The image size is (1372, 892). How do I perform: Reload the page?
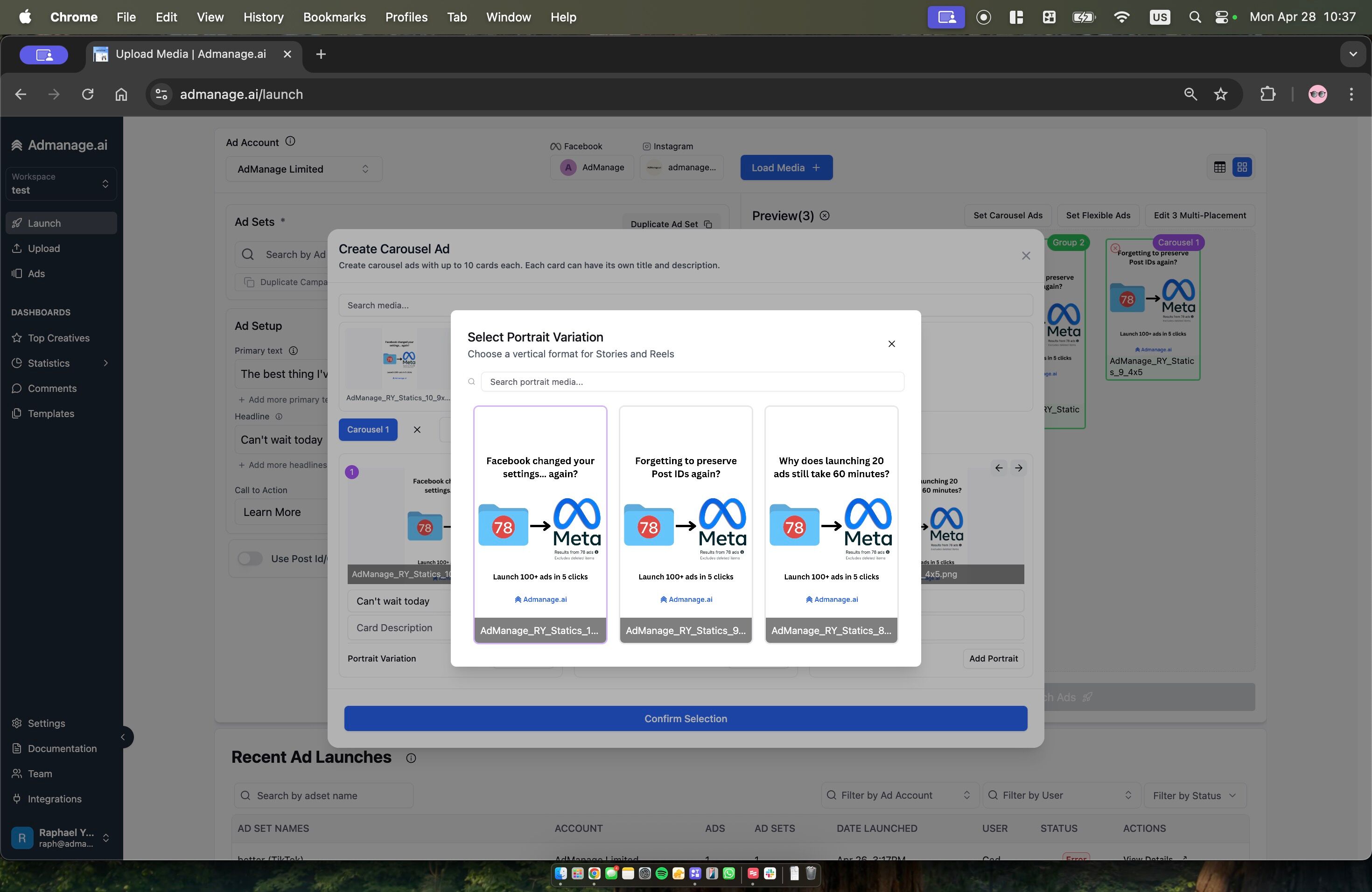click(88, 94)
